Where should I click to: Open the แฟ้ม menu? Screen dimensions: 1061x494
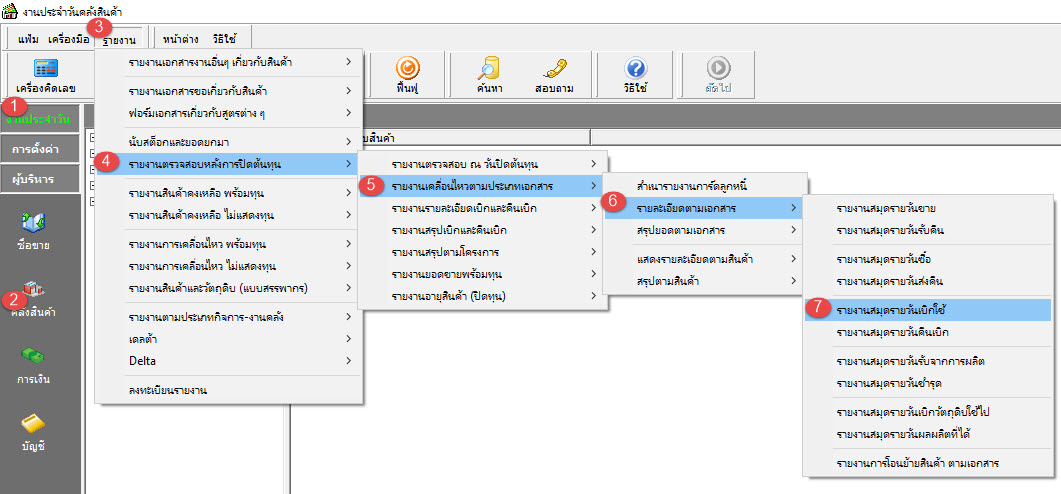28,39
